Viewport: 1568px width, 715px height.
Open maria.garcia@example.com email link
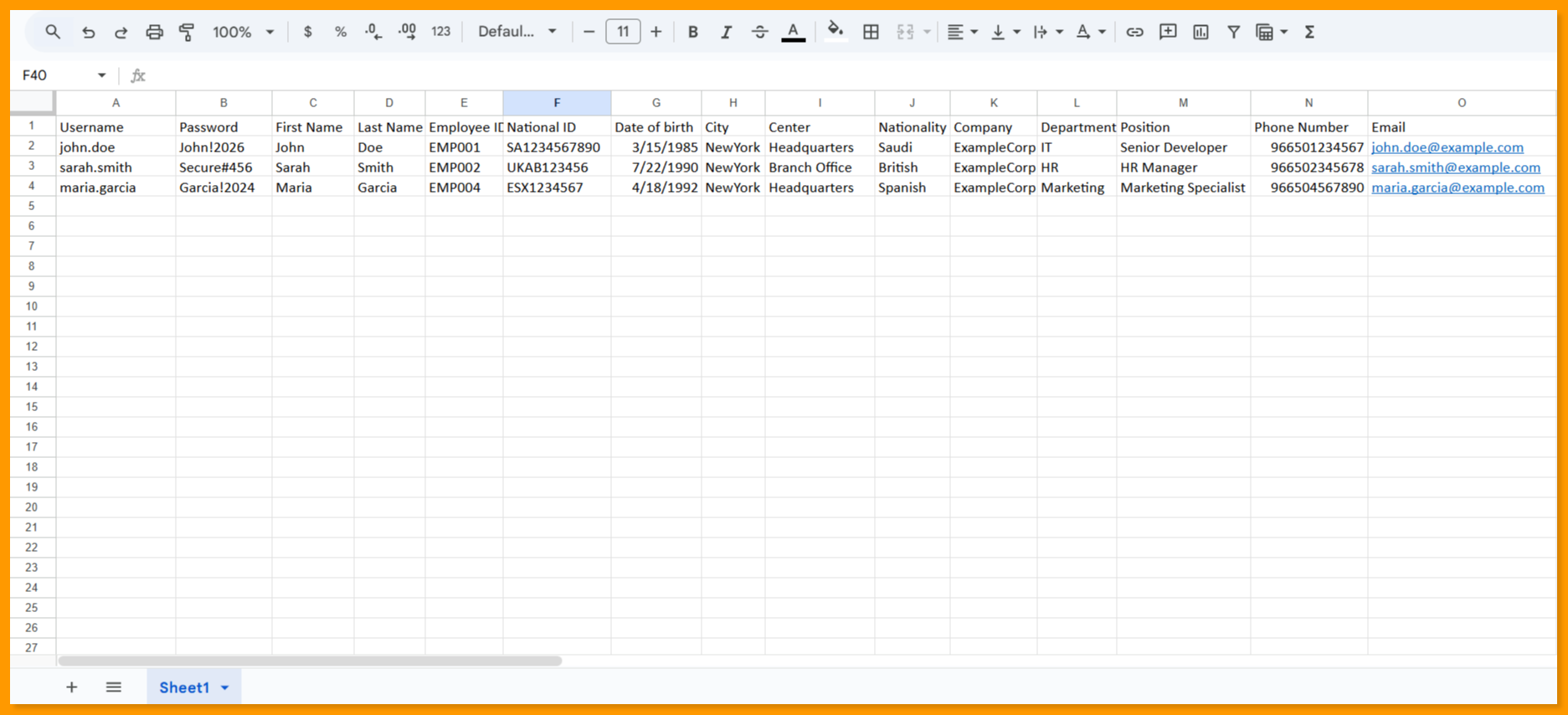click(1458, 188)
